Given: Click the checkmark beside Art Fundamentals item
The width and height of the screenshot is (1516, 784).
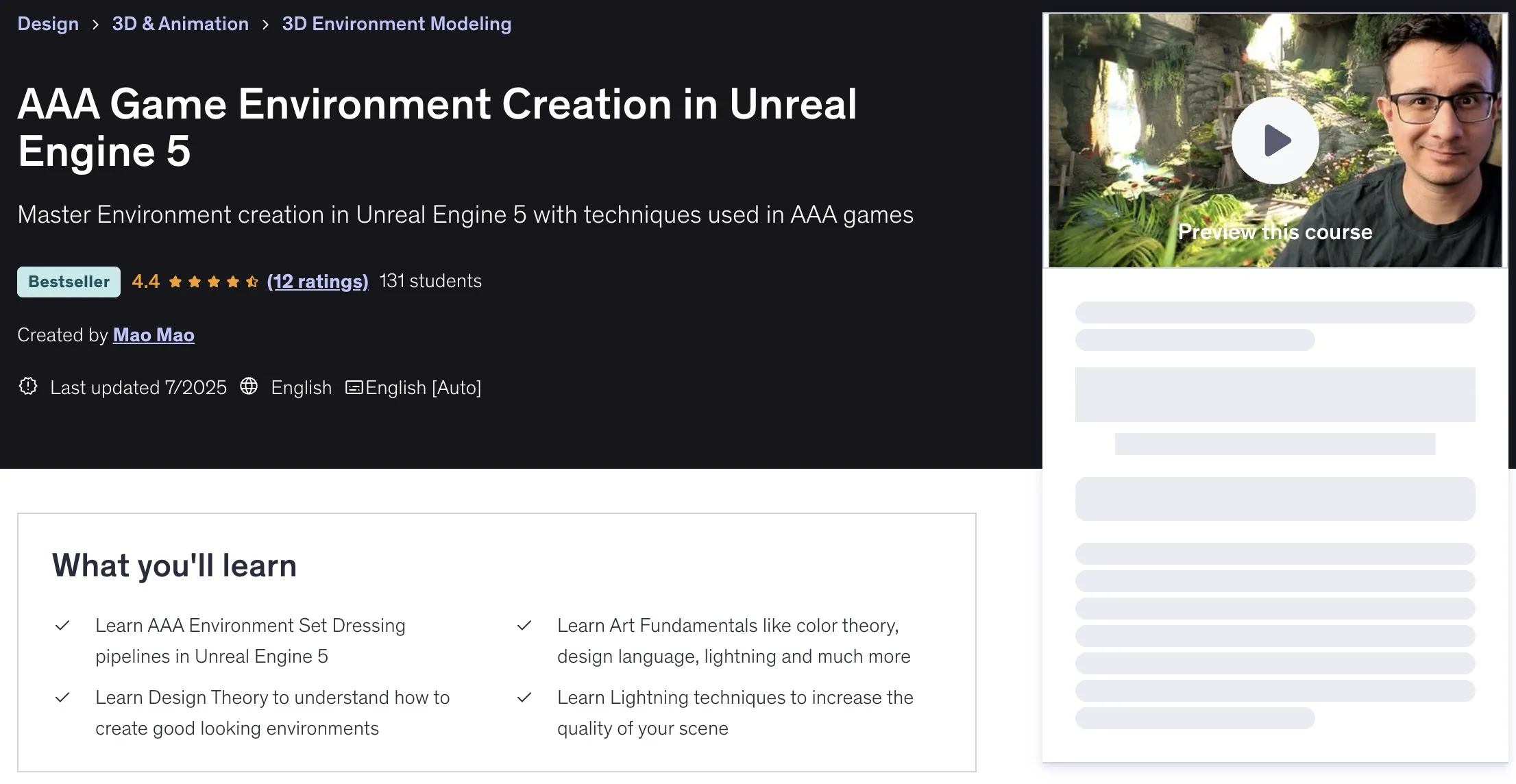Looking at the screenshot, I should (524, 626).
